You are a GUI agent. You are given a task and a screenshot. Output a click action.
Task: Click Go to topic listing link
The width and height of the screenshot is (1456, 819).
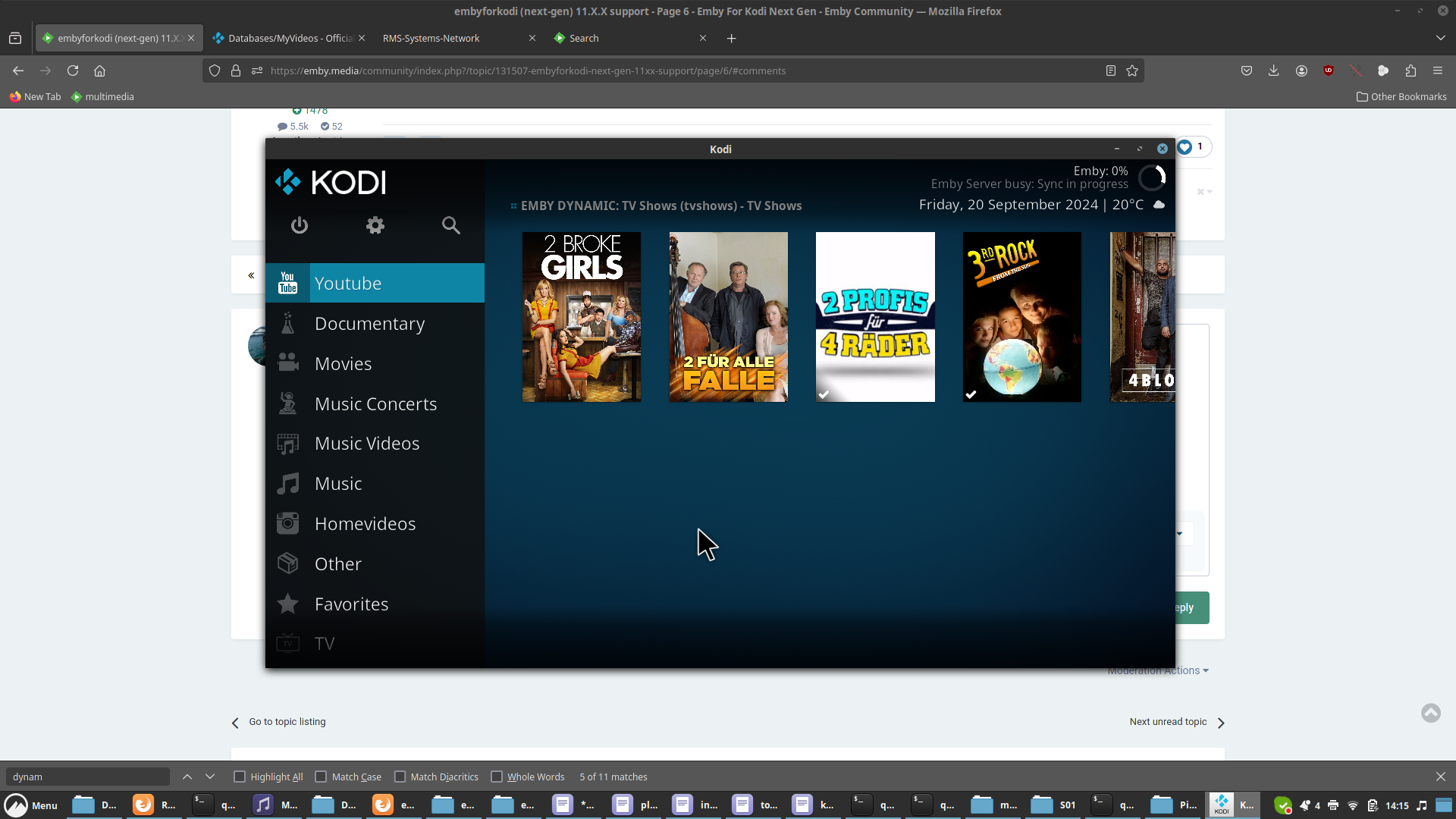pos(287,722)
